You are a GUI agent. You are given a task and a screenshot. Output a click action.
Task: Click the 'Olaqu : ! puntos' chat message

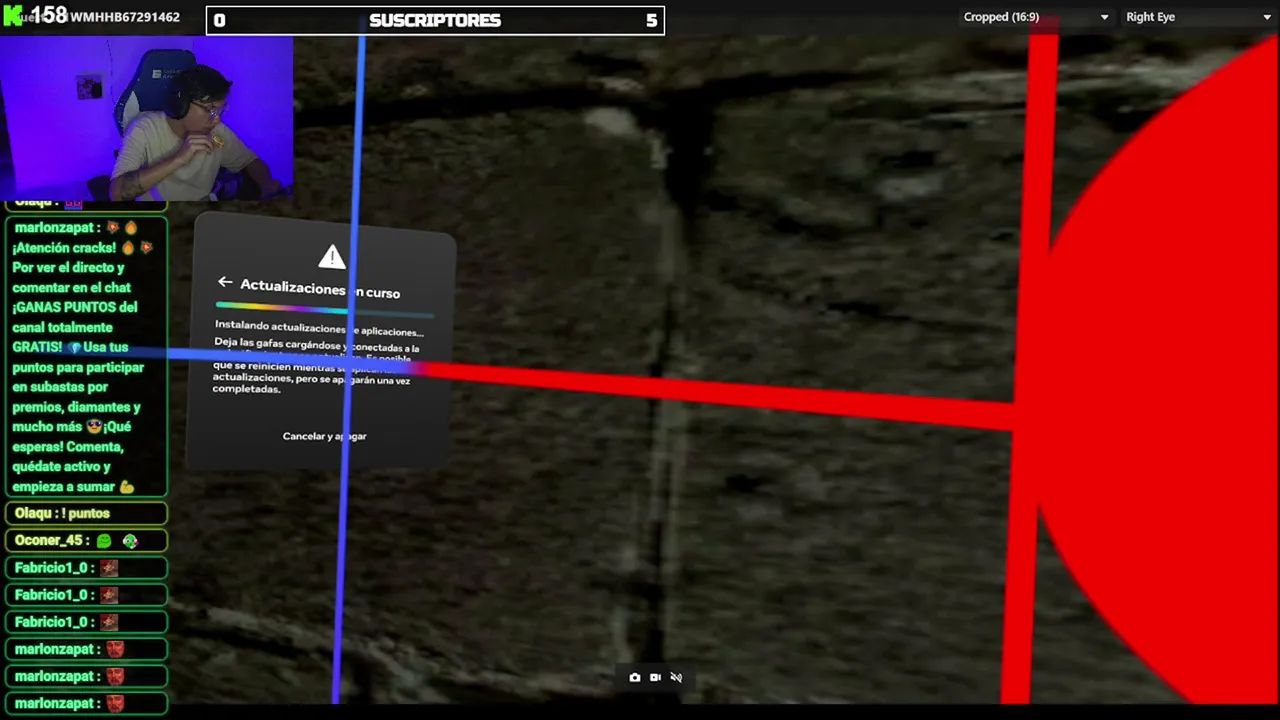click(x=86, y=513)
